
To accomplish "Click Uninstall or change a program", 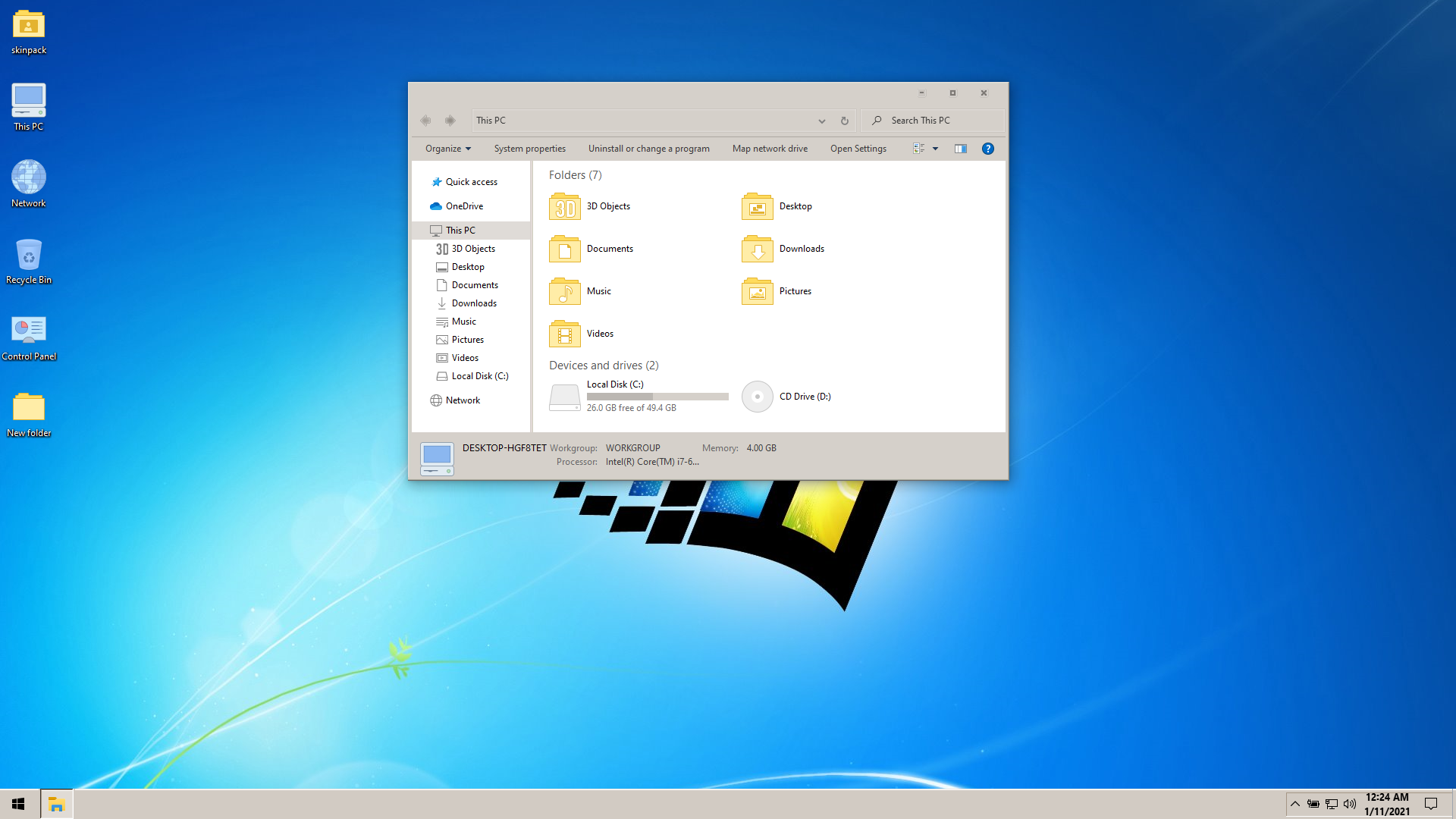I will [648, 149].
